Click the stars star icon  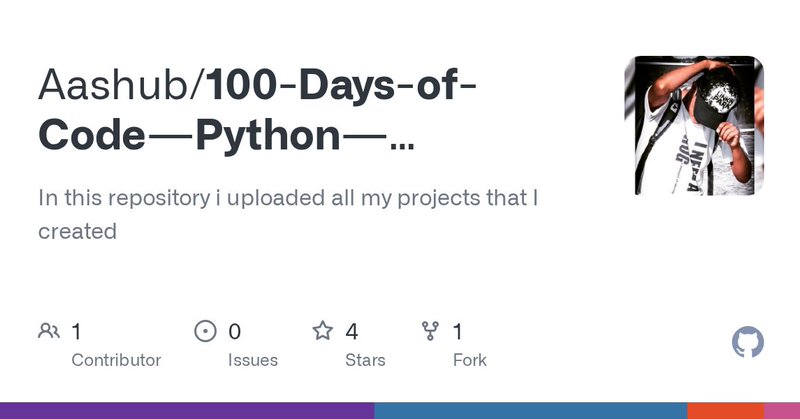(x=322, y=331)
